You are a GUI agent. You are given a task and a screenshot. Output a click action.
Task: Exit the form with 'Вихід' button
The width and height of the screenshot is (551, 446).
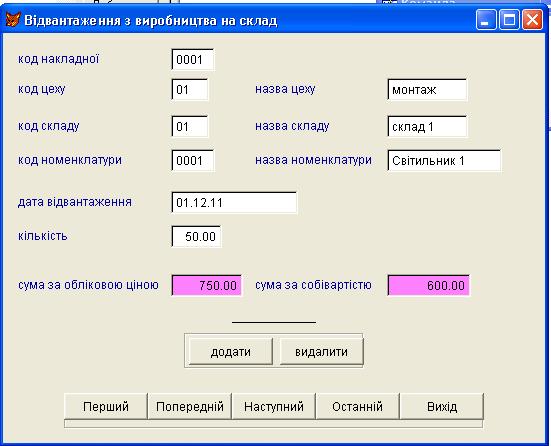coord(442,407)
